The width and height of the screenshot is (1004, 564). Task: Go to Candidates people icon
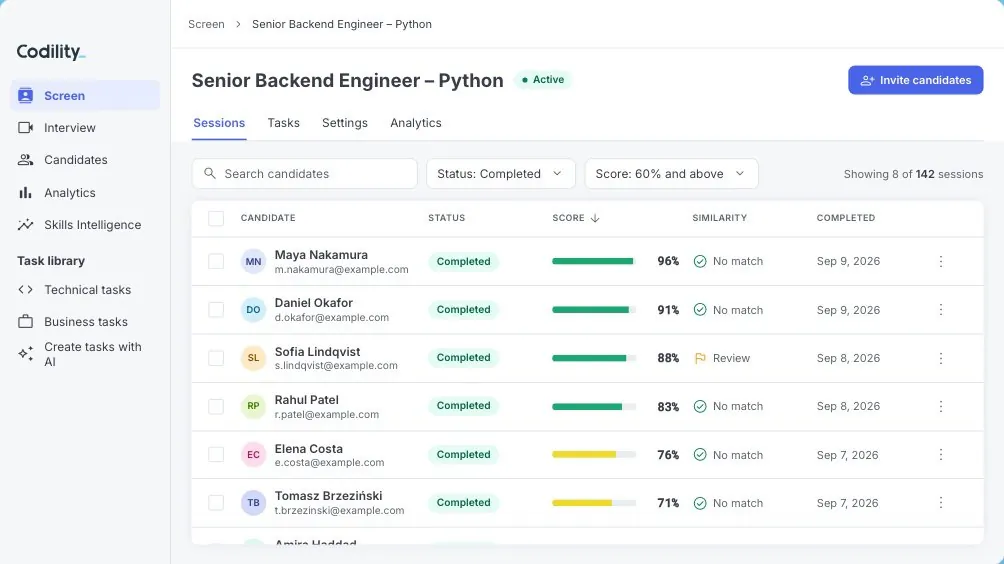click(x=26, y=159)
